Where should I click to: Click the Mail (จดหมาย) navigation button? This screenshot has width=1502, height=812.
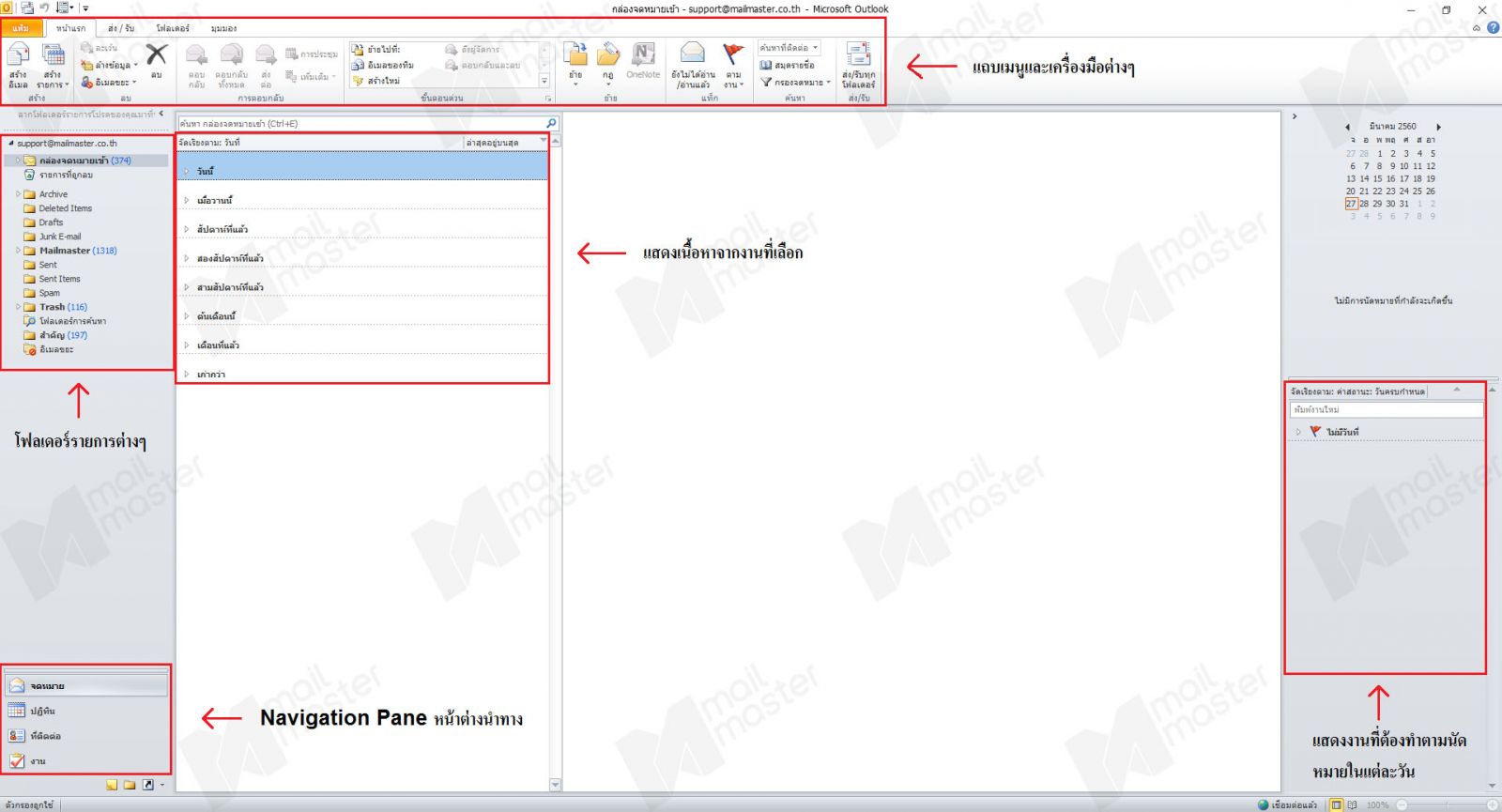pyautogui.click(x=85, y=685)
